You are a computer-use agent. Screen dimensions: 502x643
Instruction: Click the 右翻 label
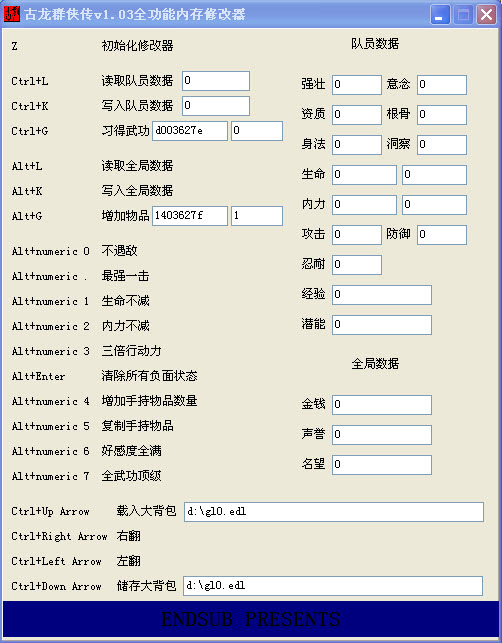pyautogui.click(x=128, y=536)
